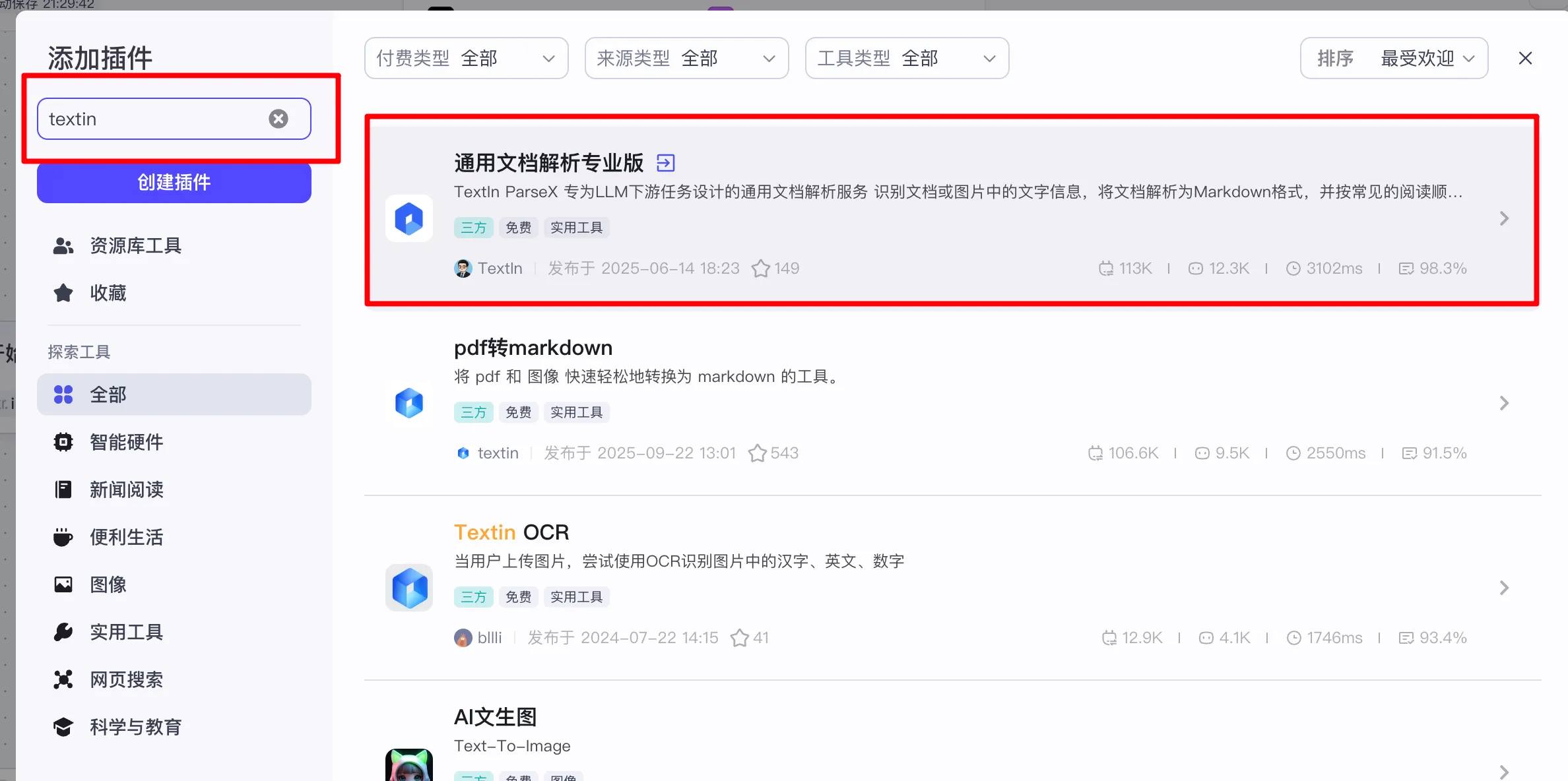Select the 实用工具 category in sidebar

coord(174,632)
